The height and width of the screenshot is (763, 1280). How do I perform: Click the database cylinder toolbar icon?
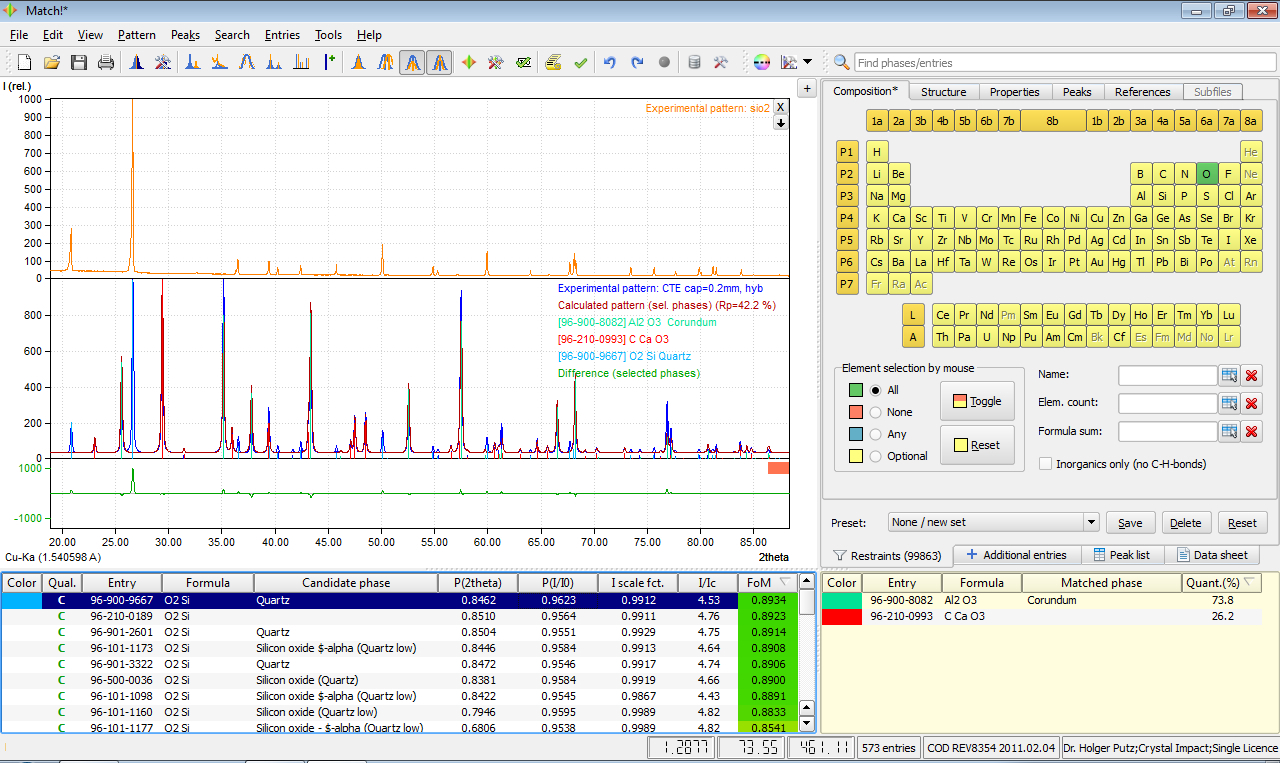(694, 63)
